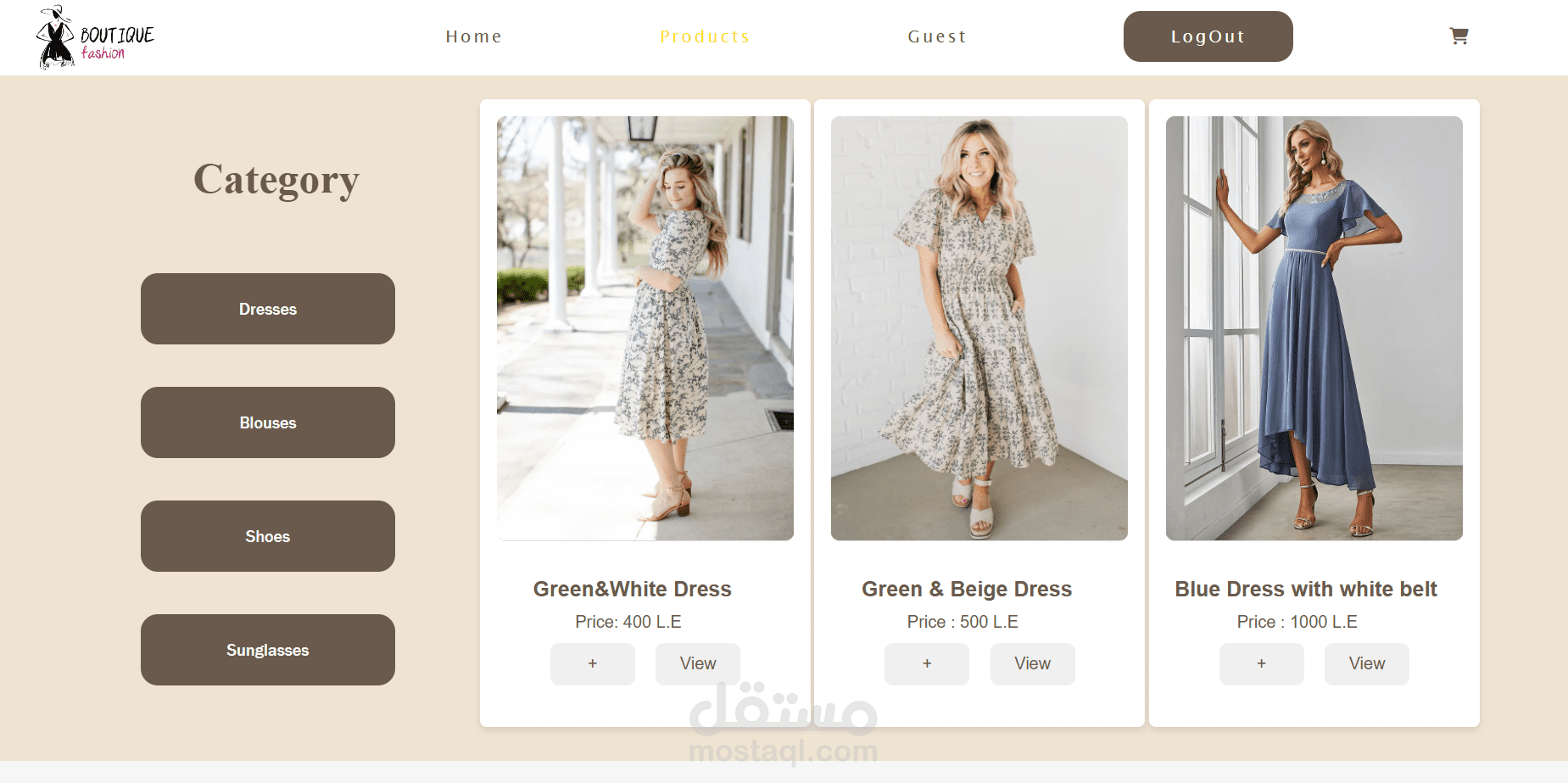Open the Guest navigation item
Image resolution: width=1568 pixels, height=783 pixels.
936,36
